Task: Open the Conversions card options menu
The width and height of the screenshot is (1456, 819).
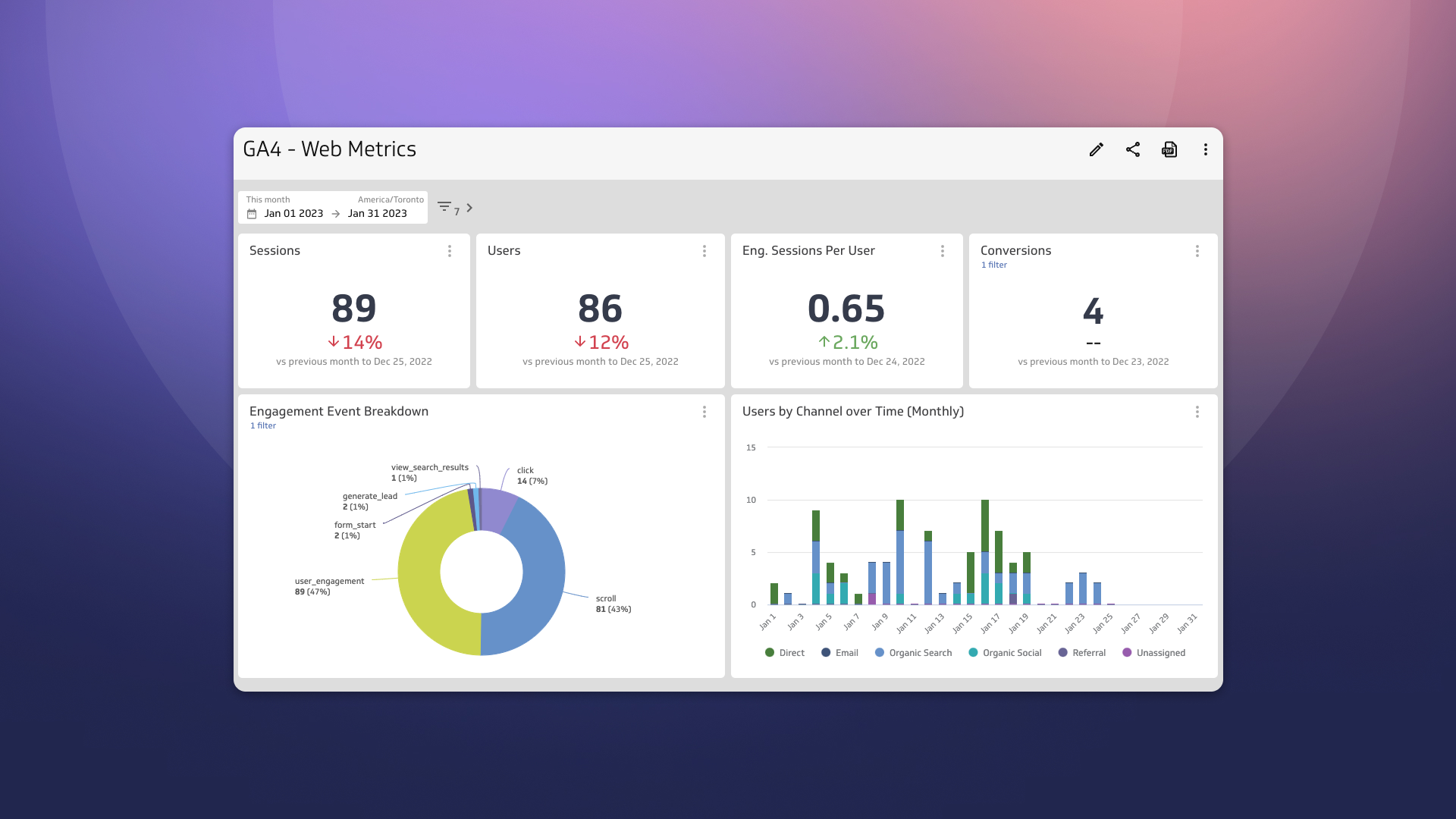Action: coord(1197,251)
